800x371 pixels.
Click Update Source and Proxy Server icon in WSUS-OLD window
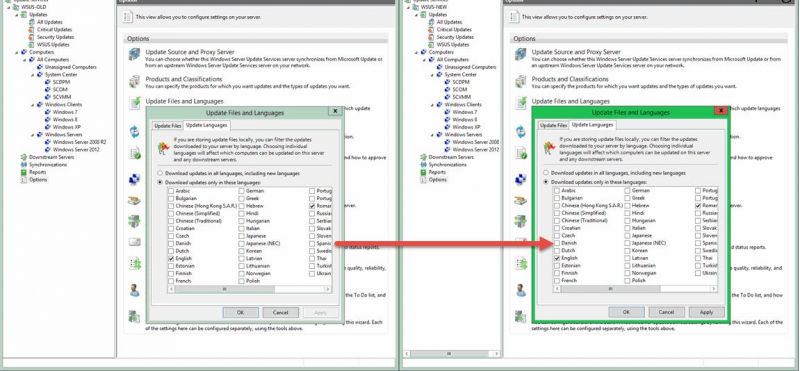click(x=134, y=54)
